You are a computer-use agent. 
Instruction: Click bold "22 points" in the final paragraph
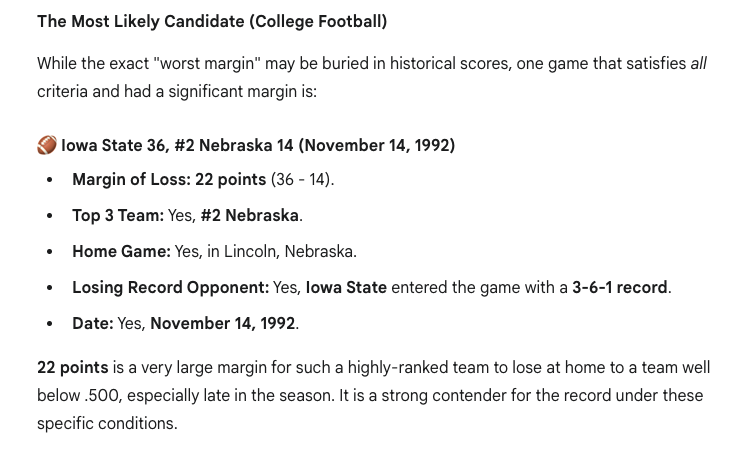73,368
